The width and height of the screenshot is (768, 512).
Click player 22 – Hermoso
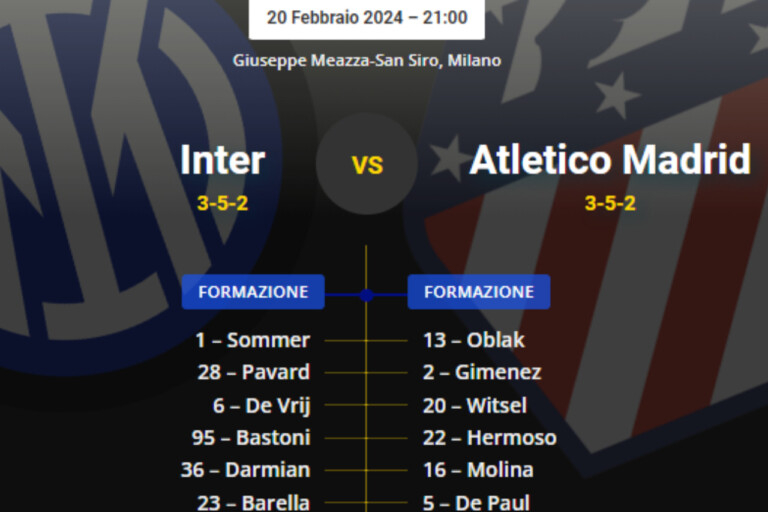pos(489,437)
